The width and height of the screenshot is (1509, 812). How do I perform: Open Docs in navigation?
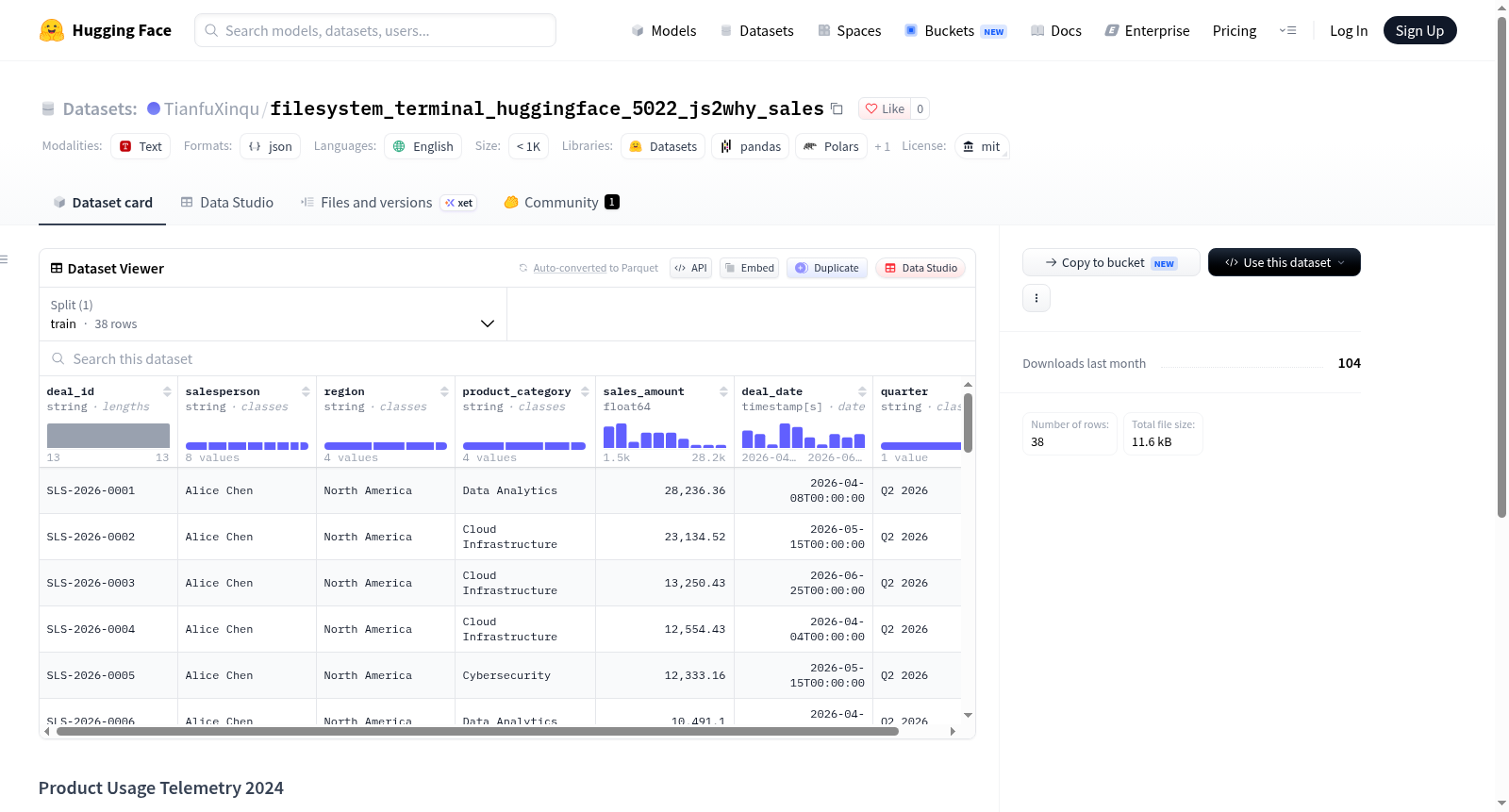[x=1056, y=30]
